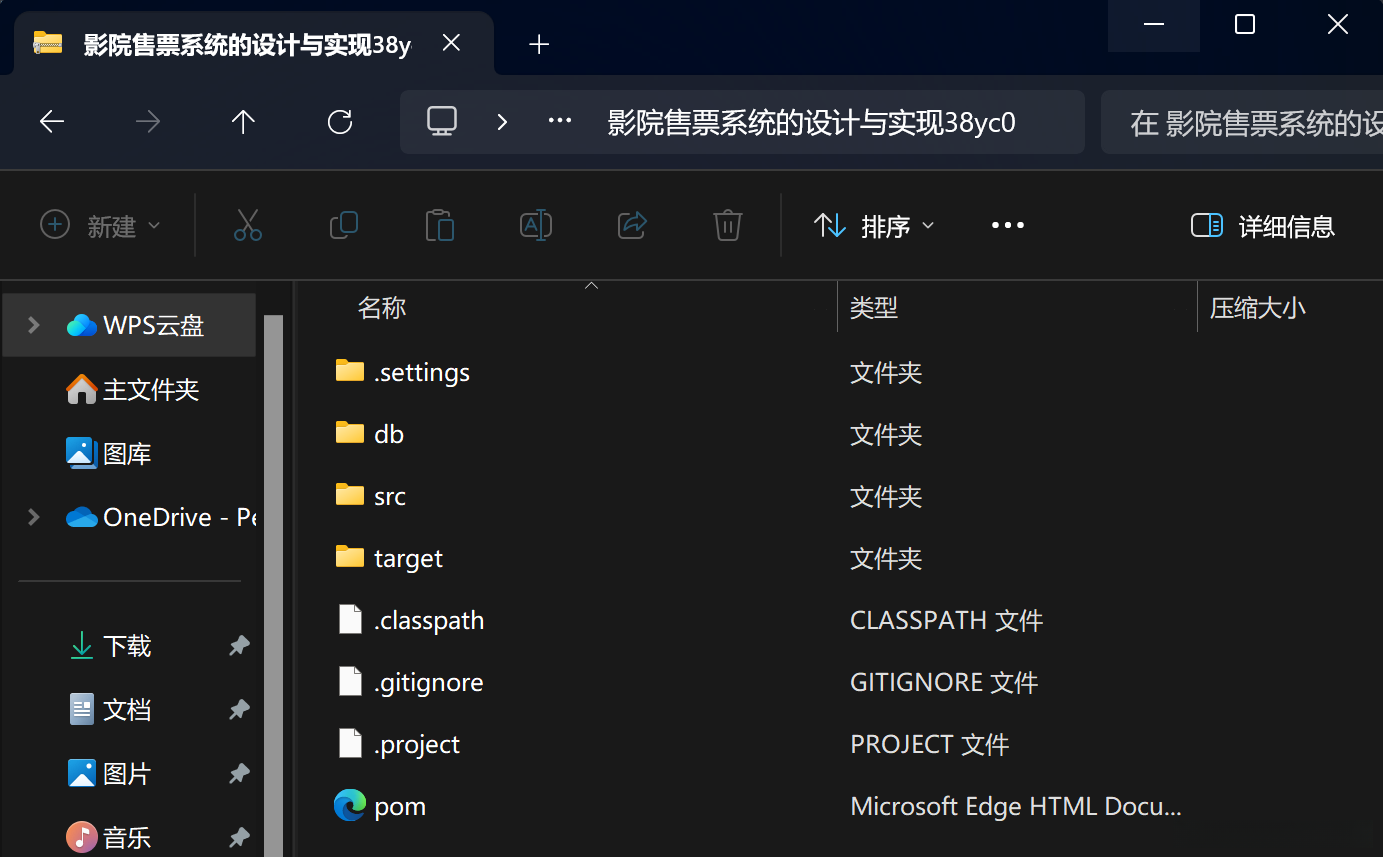This screenshot has width=1383, height=857.
Task: Close the 影院售票系统 tab
Action: pos(451,43)
